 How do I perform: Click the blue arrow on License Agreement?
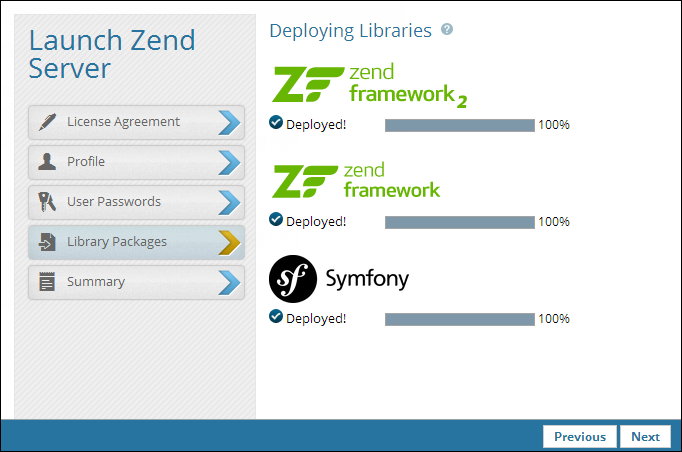click(x=229, y=122)
